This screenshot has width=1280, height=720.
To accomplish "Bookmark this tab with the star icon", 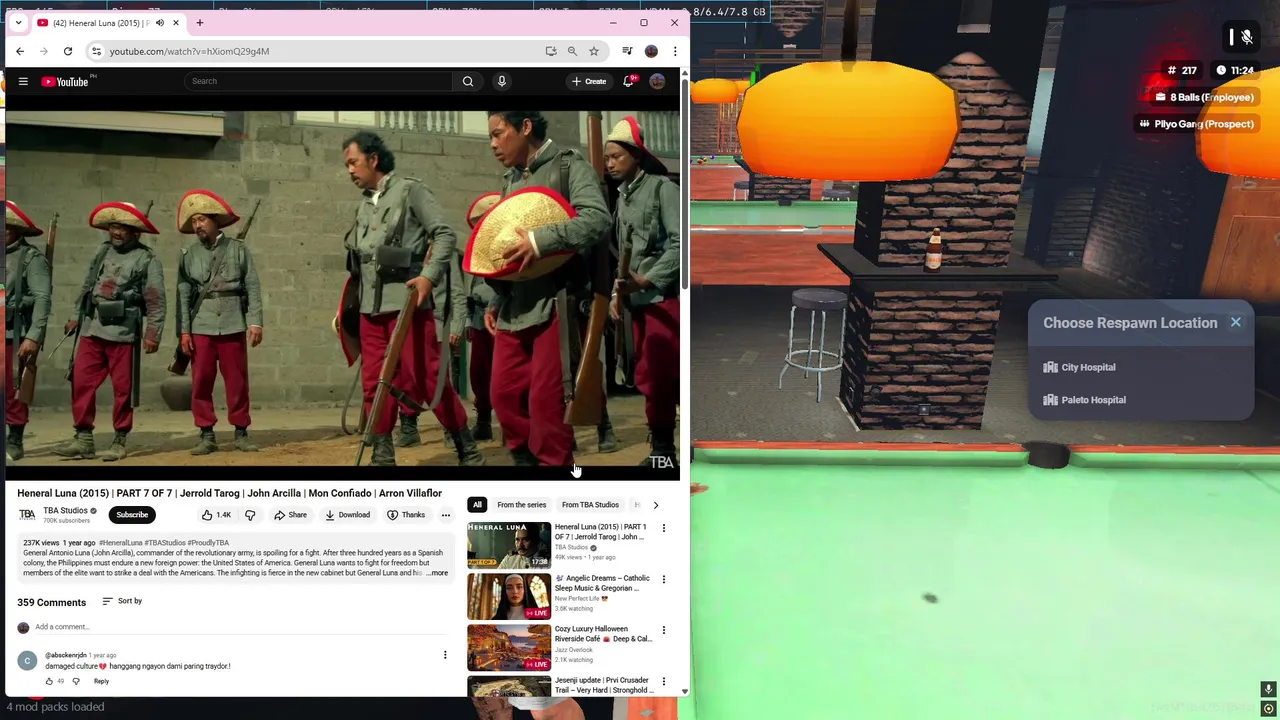I will (x=594, y=51).
